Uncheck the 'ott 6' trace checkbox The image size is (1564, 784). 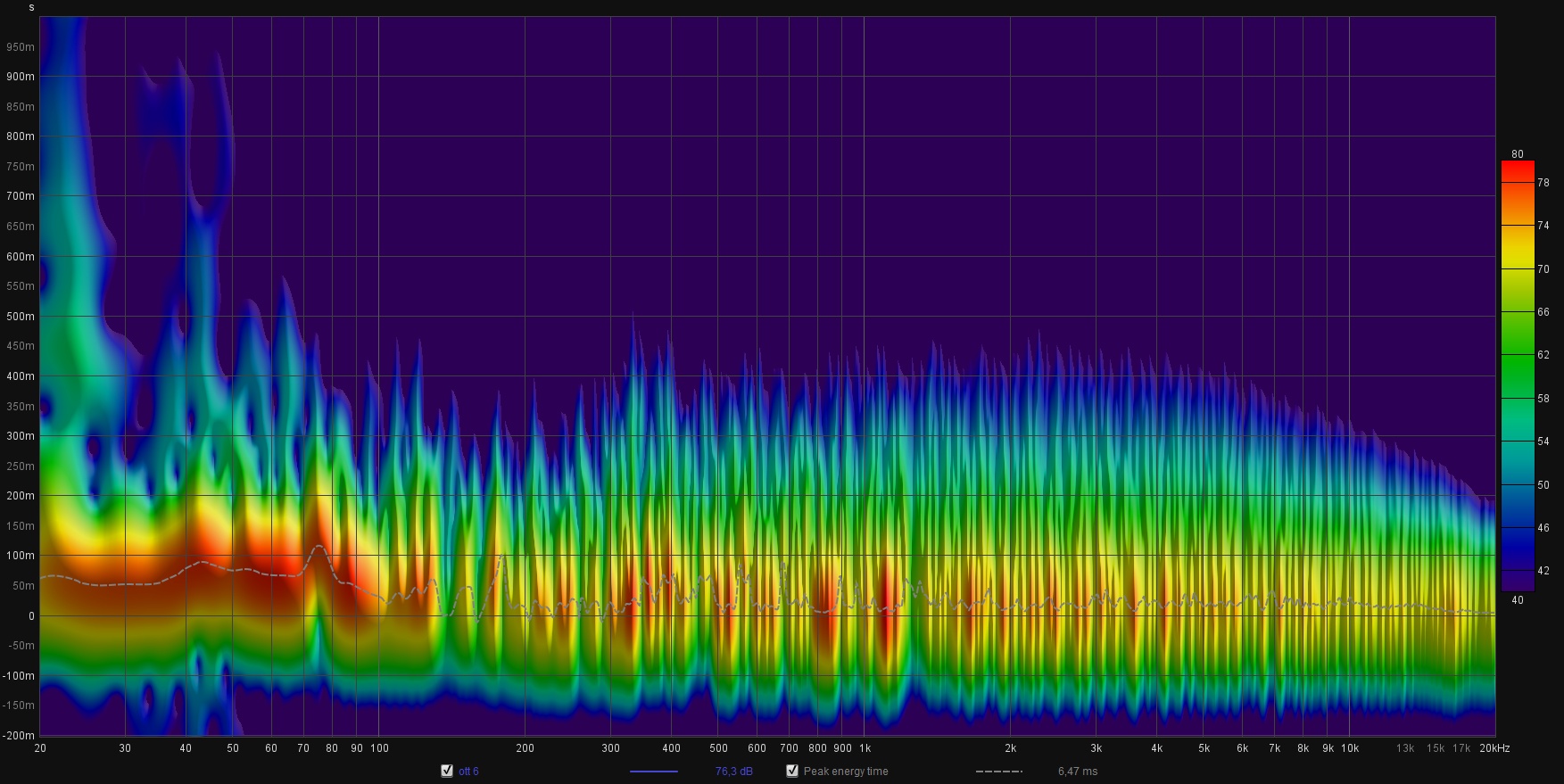tap(447, 771)
